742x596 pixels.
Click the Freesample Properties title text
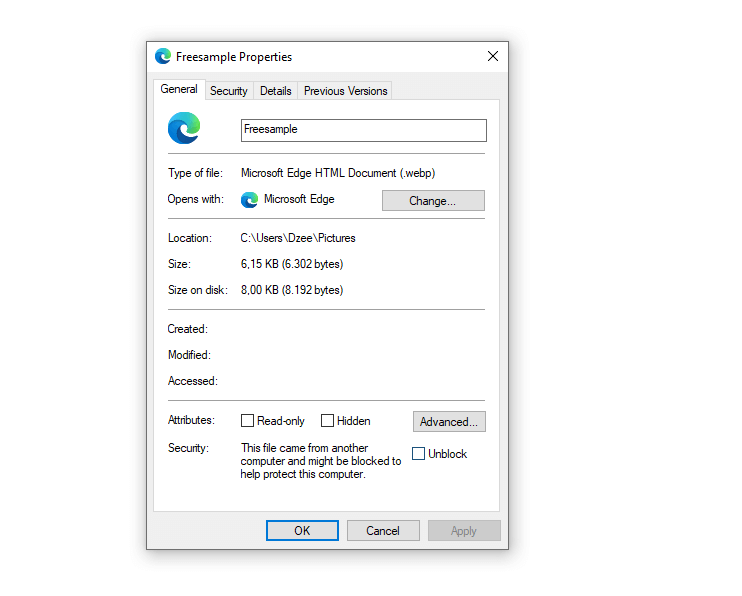pos(234,57)
